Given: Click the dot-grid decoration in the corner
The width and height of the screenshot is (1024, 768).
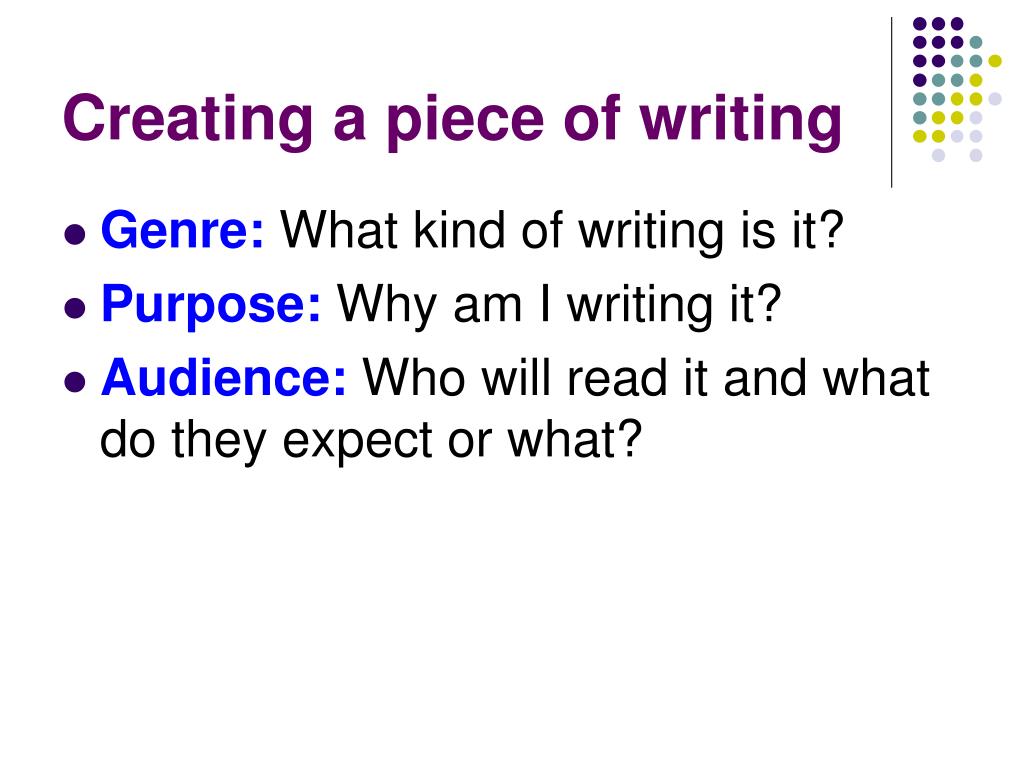Looking at the screenshot, I should (957, 89).
